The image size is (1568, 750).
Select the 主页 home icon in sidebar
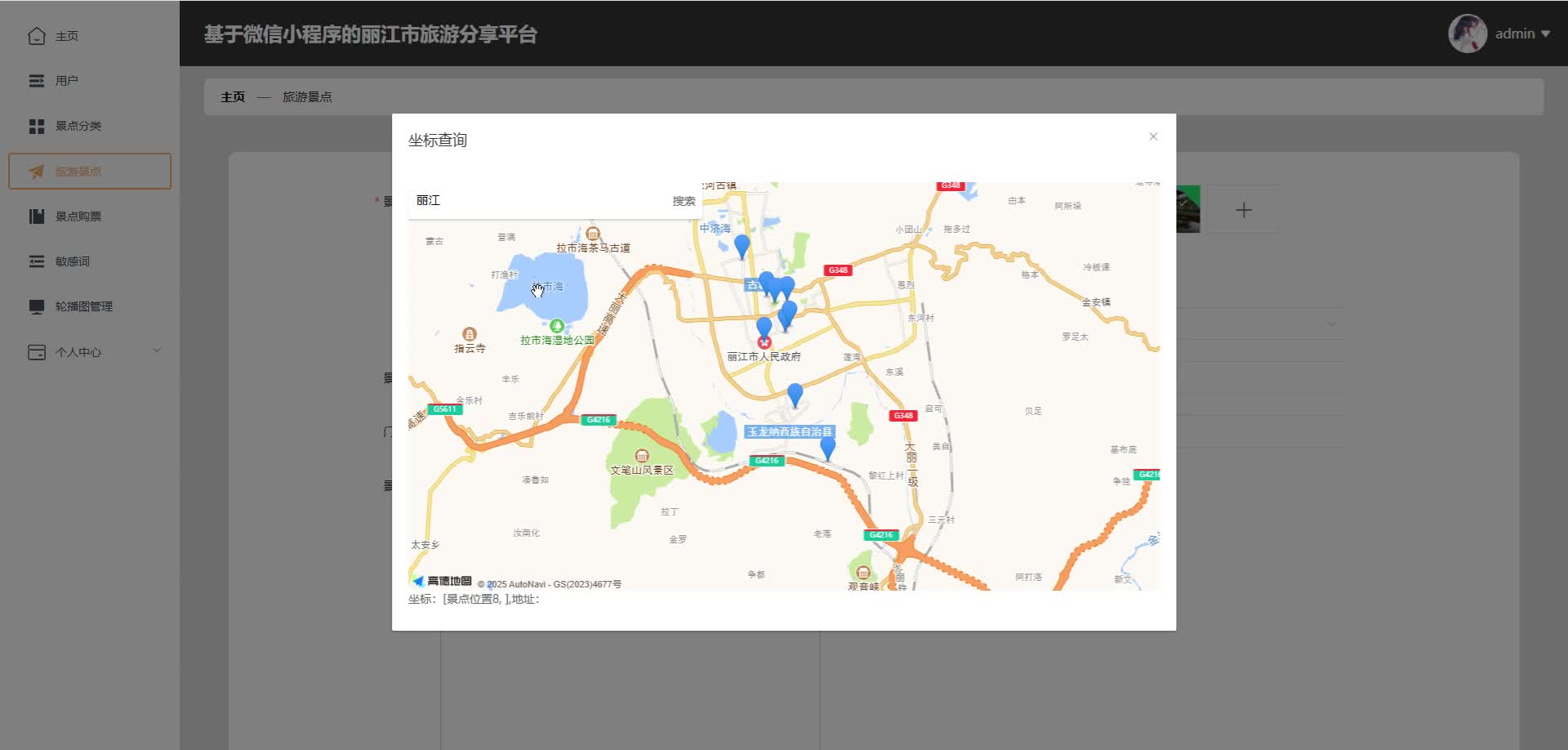[x=36, y=36]
